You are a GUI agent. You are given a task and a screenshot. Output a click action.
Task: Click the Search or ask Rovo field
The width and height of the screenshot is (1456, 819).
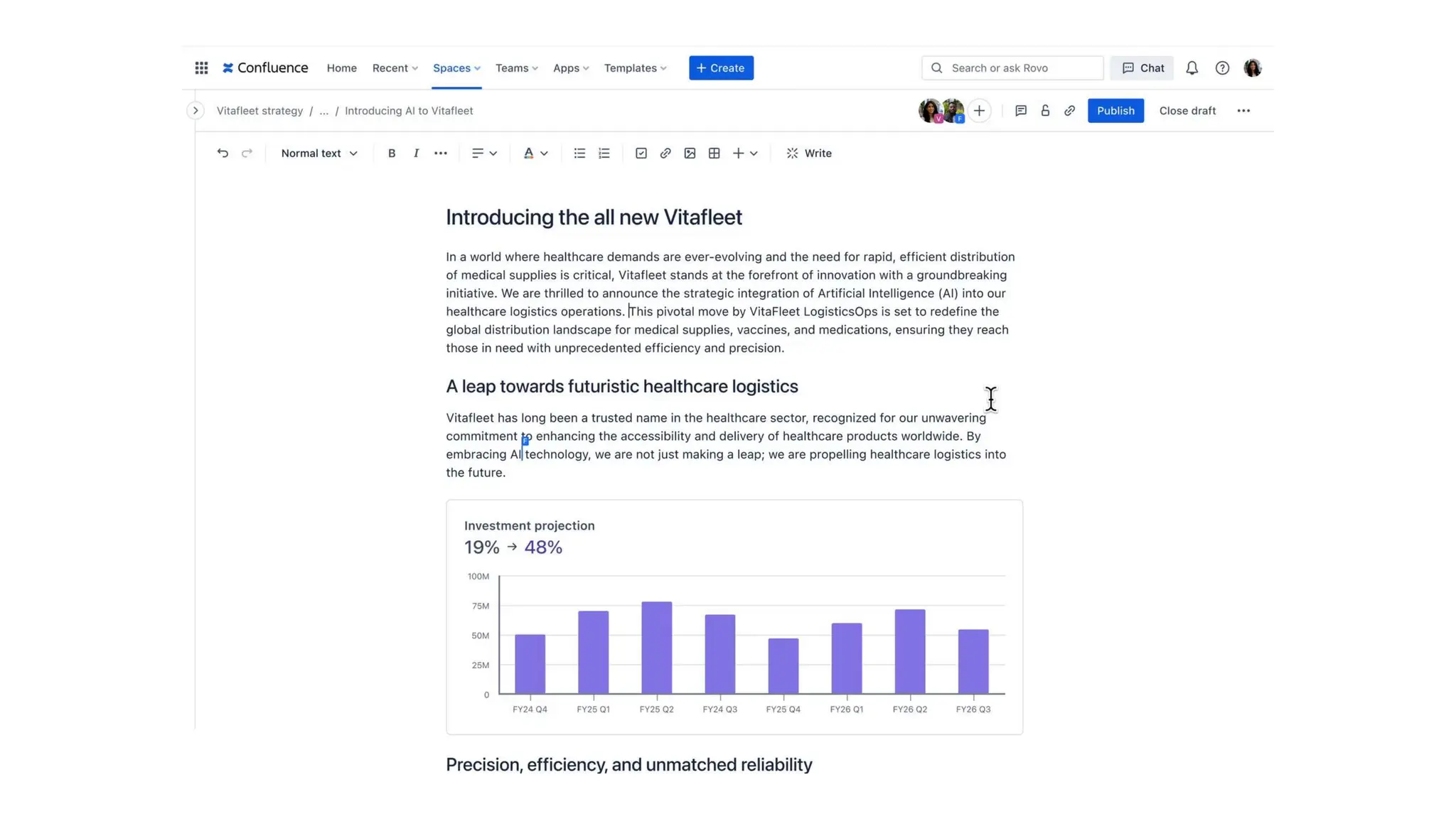[1012, 68]
